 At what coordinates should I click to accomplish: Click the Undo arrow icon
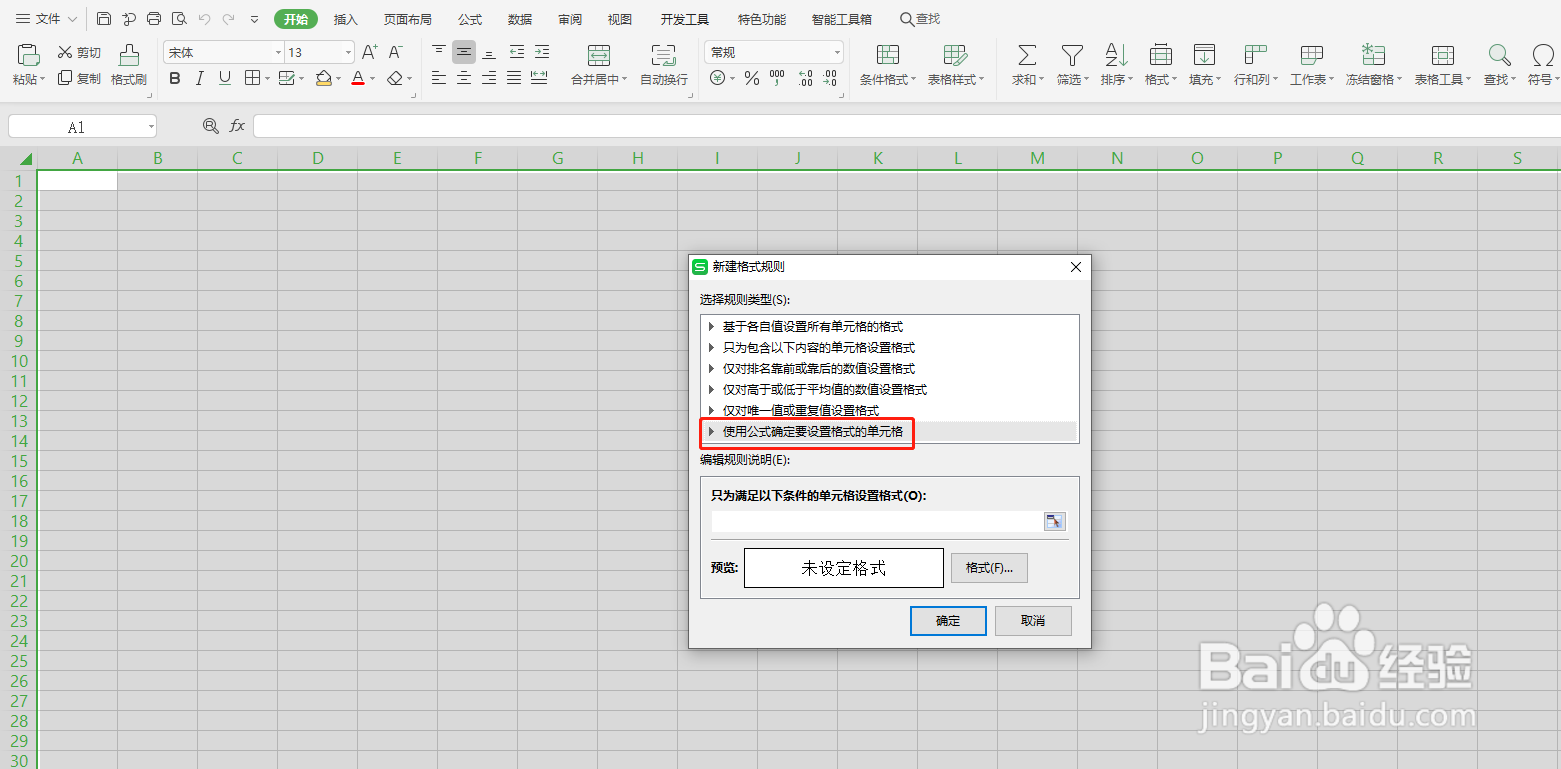coord(204,19)
